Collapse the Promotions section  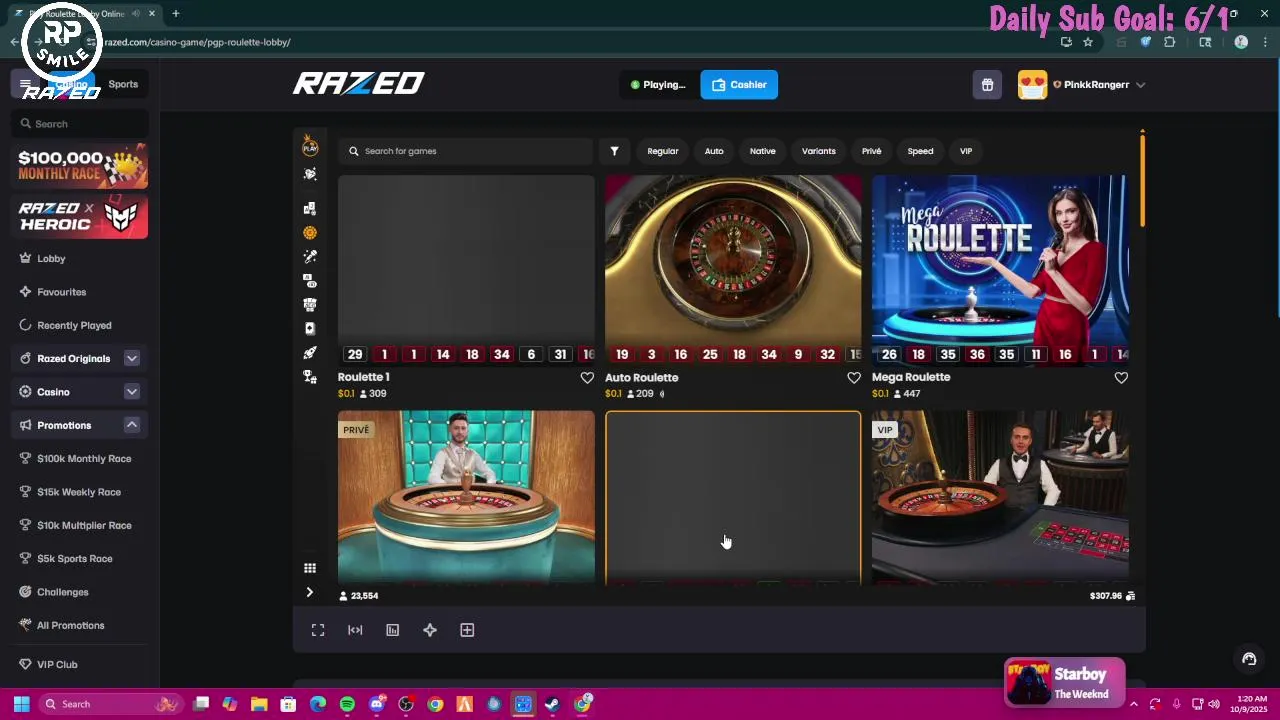tap(131, 425)
